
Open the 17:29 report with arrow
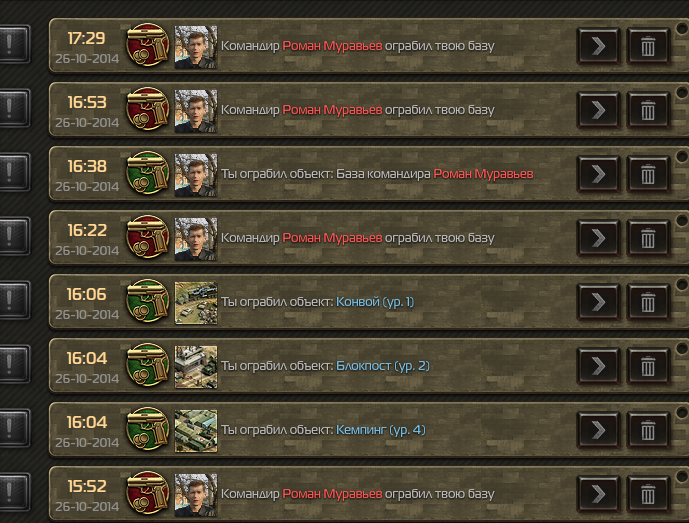(x=598, y=46)
